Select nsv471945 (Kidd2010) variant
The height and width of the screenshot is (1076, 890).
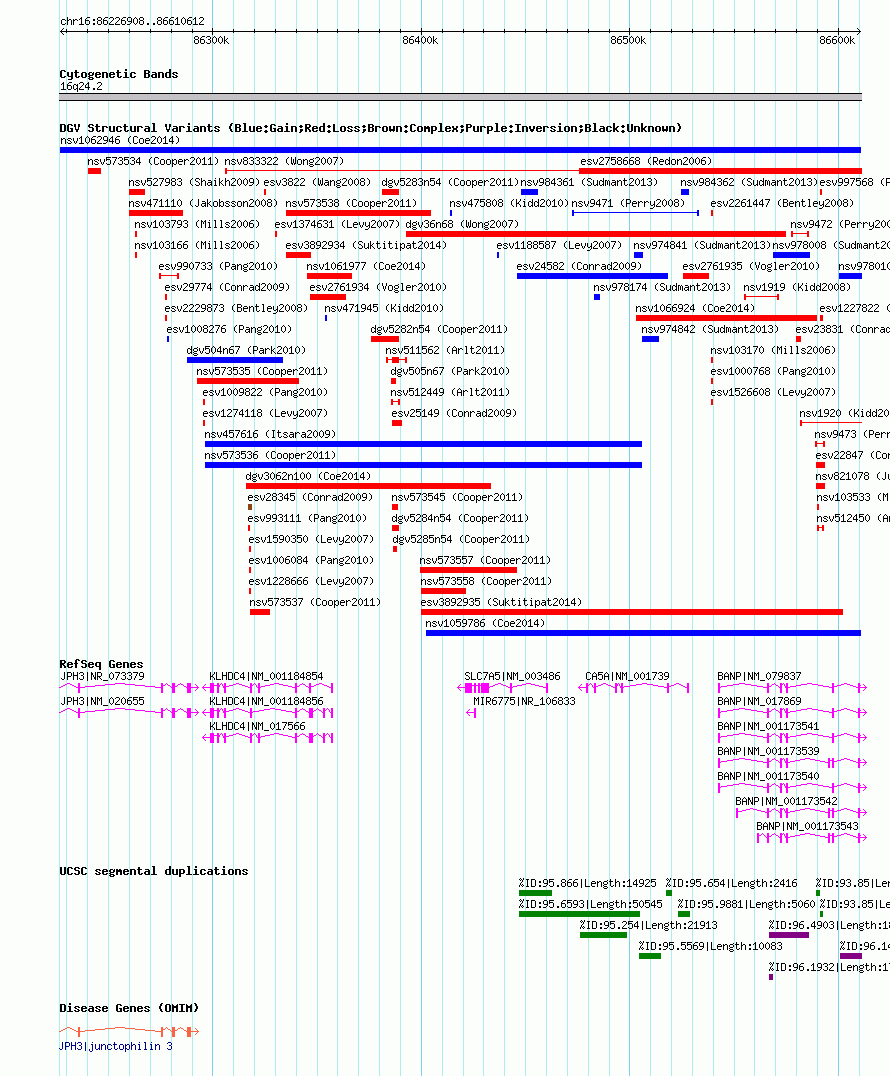click(x=384, y=309)
